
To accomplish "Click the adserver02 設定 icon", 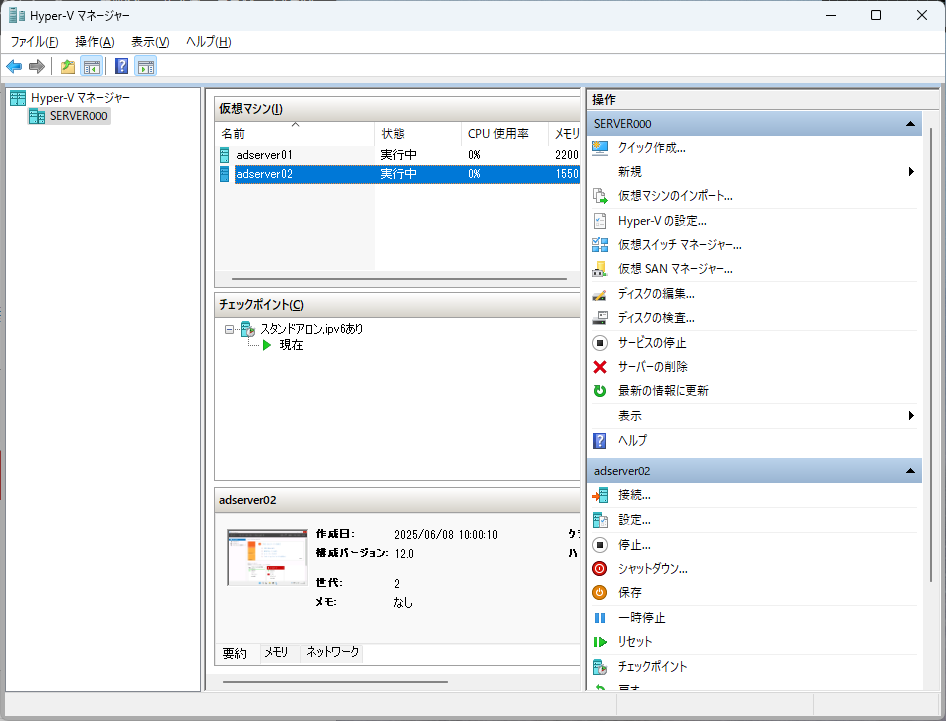I will pos(600,520).
